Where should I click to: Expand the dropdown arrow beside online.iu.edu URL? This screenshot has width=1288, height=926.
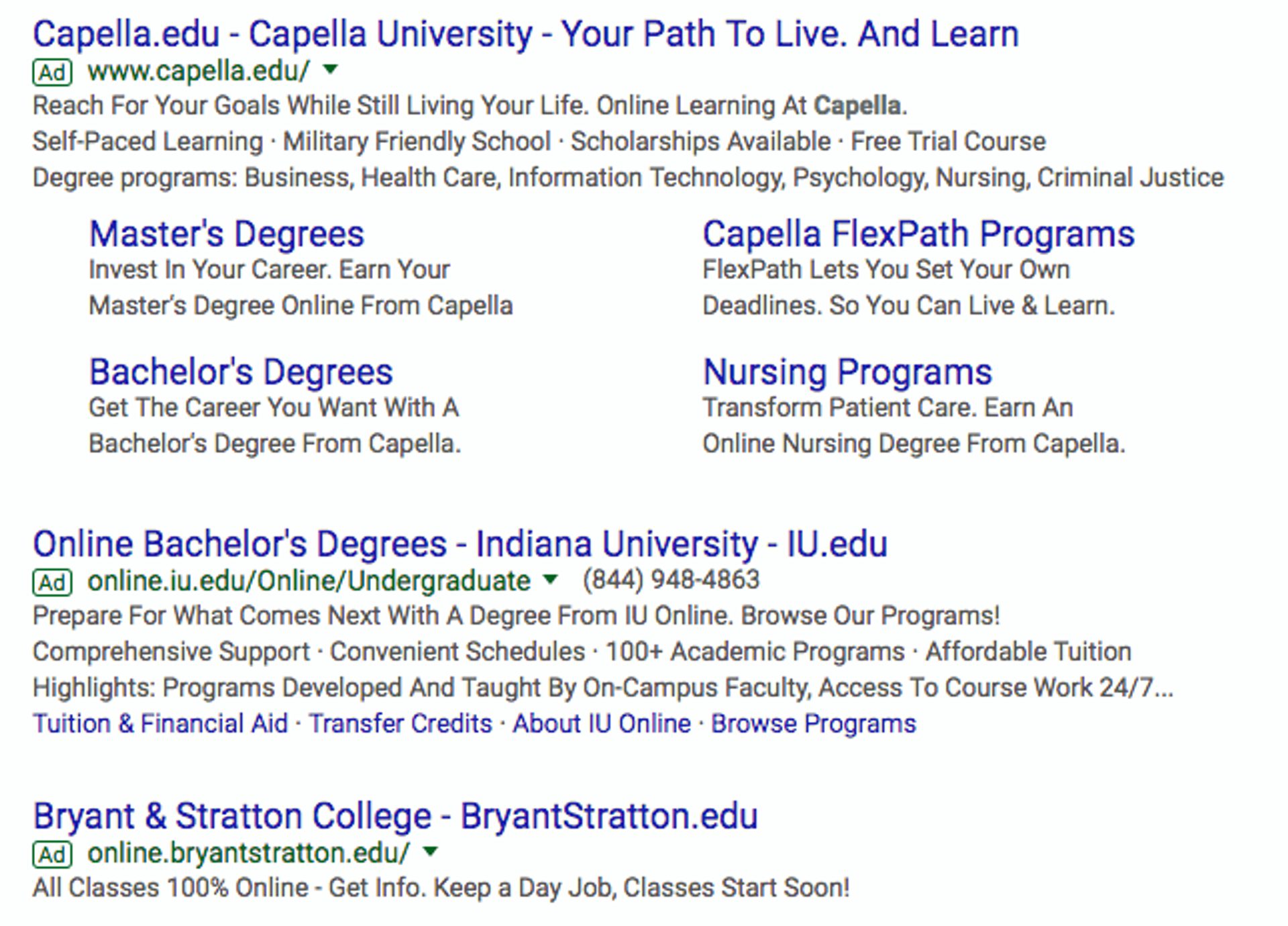pyautogui.click(x=549, y=581)
